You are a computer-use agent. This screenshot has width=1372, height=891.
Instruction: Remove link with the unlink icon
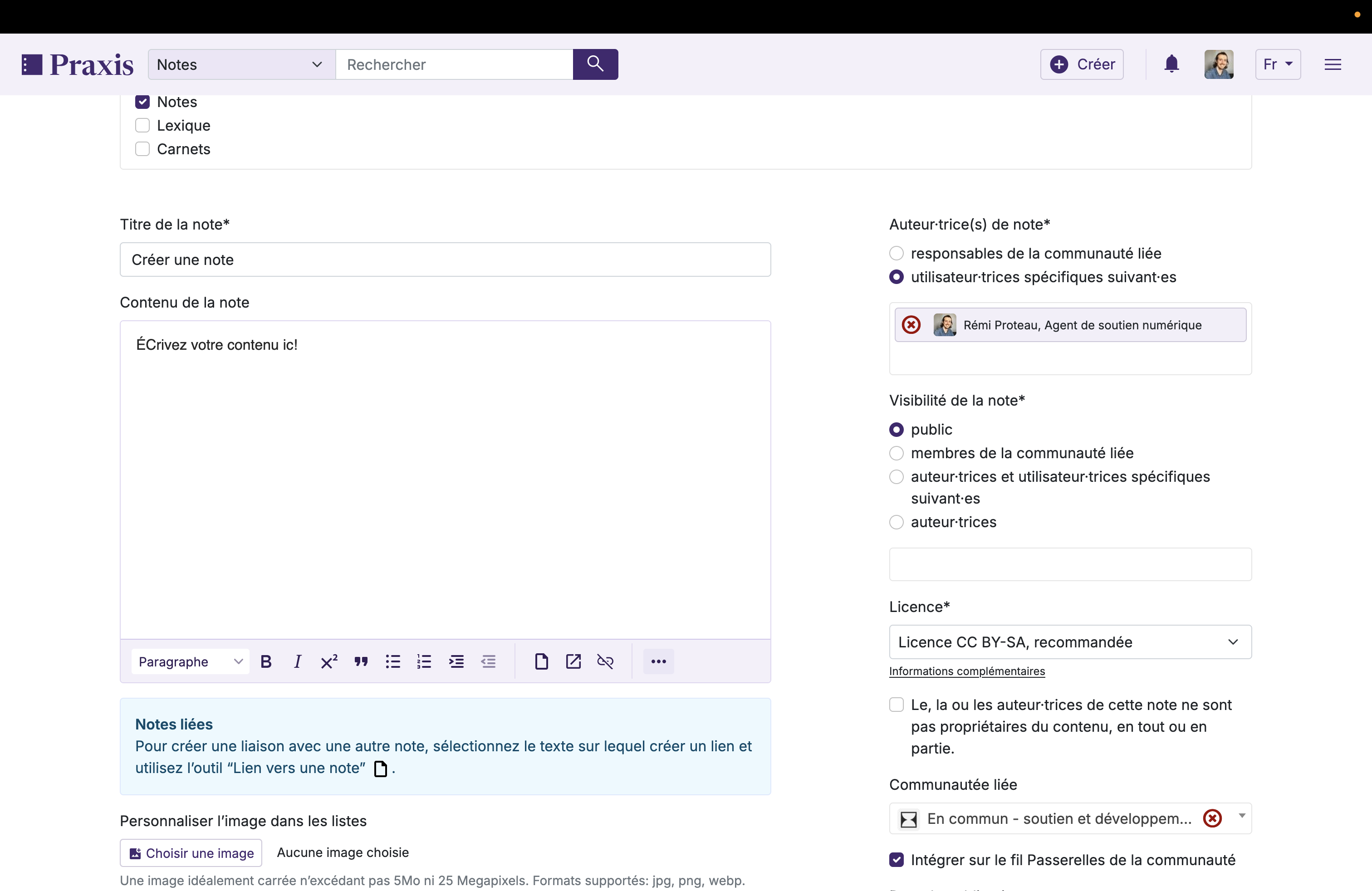tap(605, 661)
